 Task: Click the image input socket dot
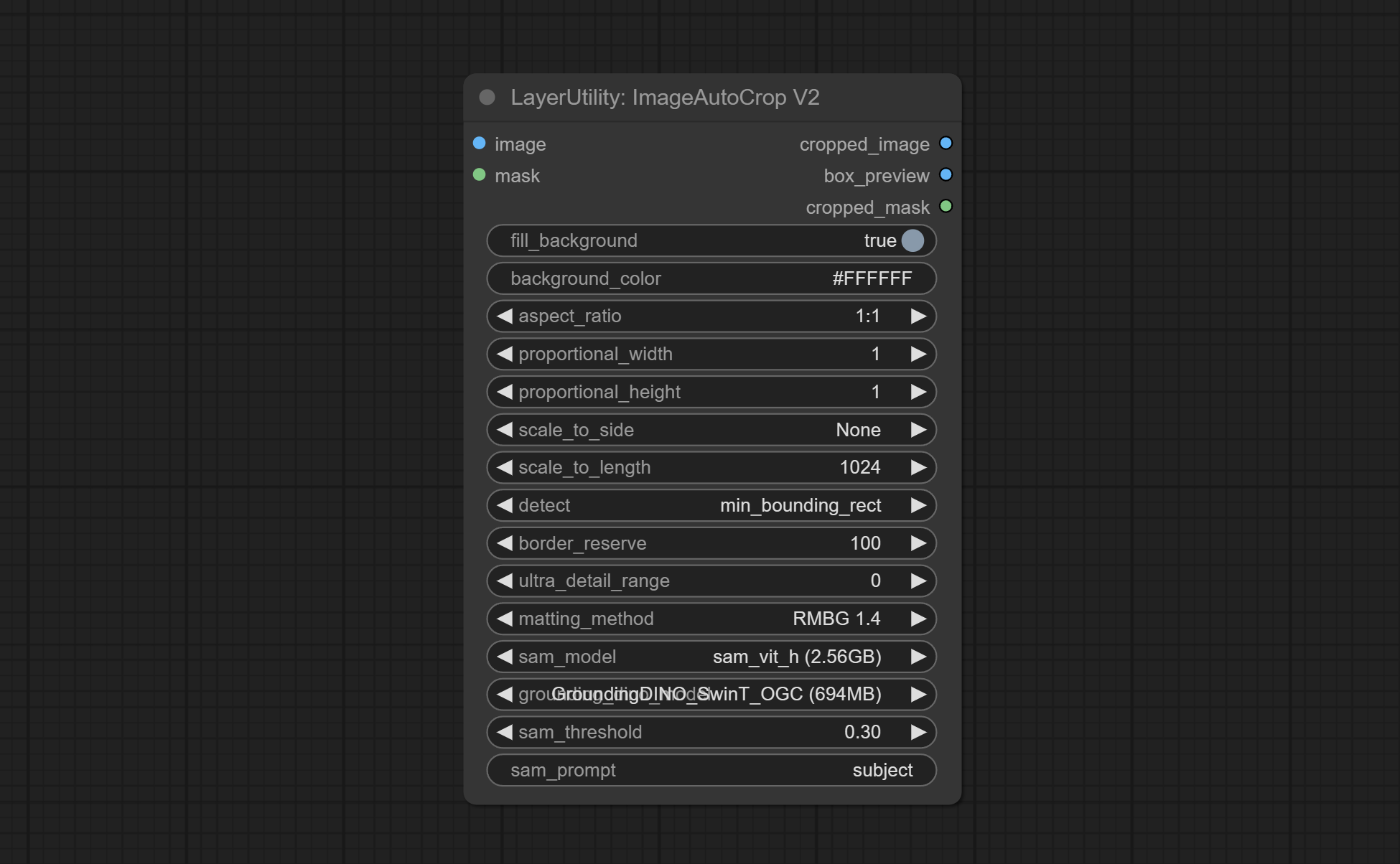coord(480,144)
